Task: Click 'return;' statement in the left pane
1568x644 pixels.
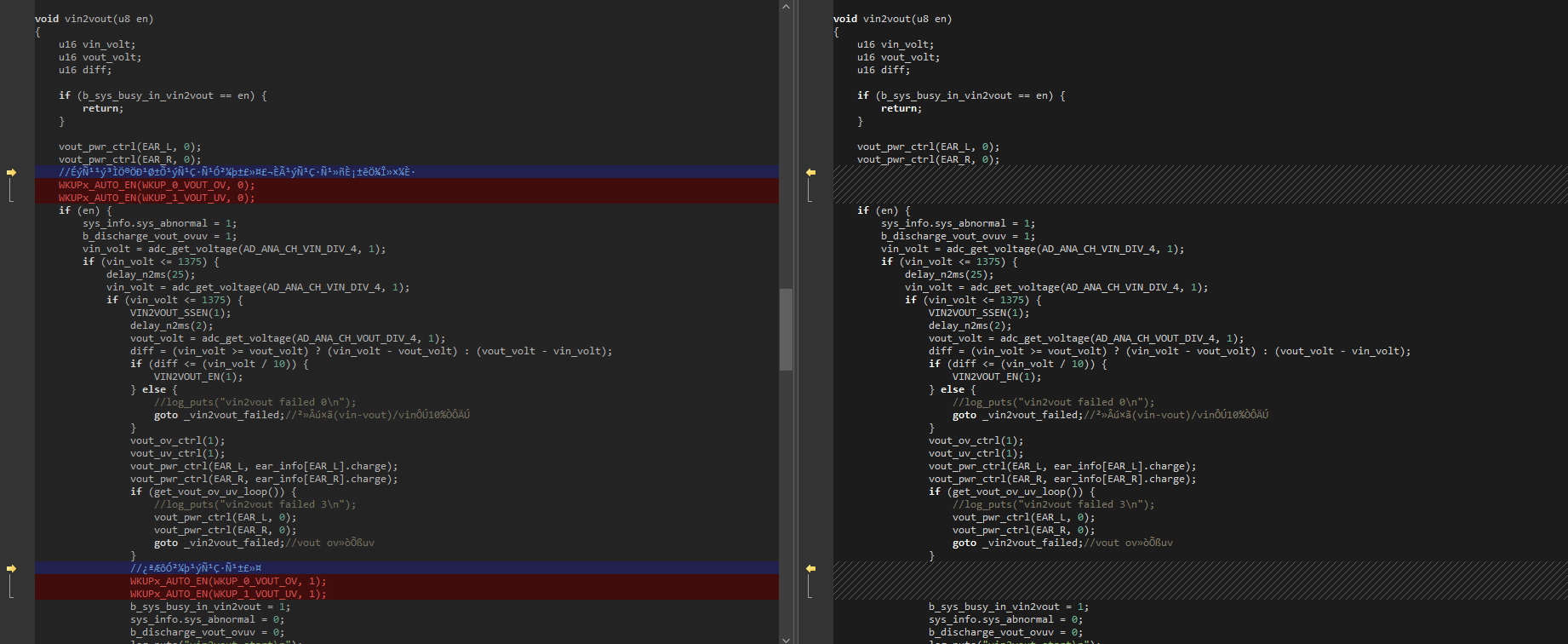Action: (103, 108)
